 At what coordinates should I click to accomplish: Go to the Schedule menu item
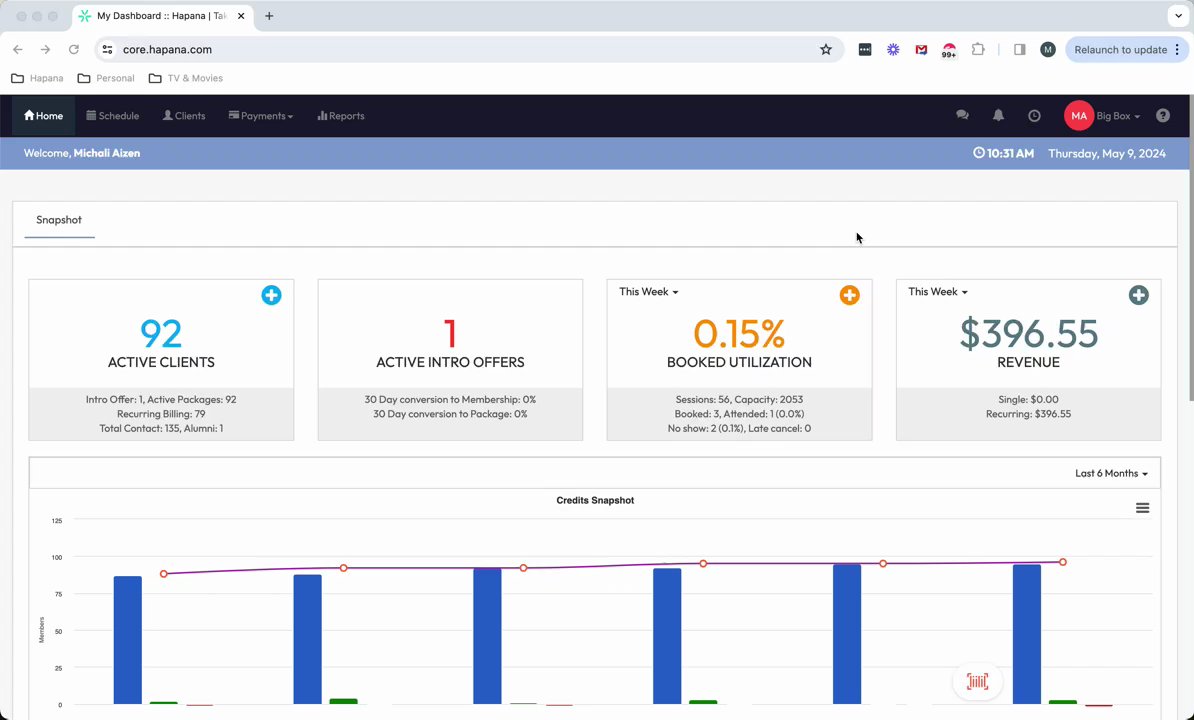113,116
